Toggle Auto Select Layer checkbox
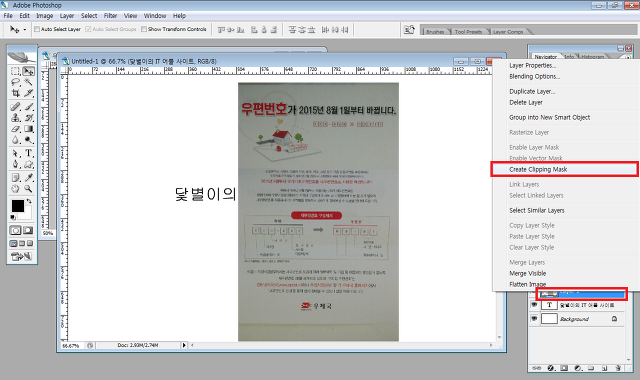This screenshot has width=640, height=380. tap(37, 29)
